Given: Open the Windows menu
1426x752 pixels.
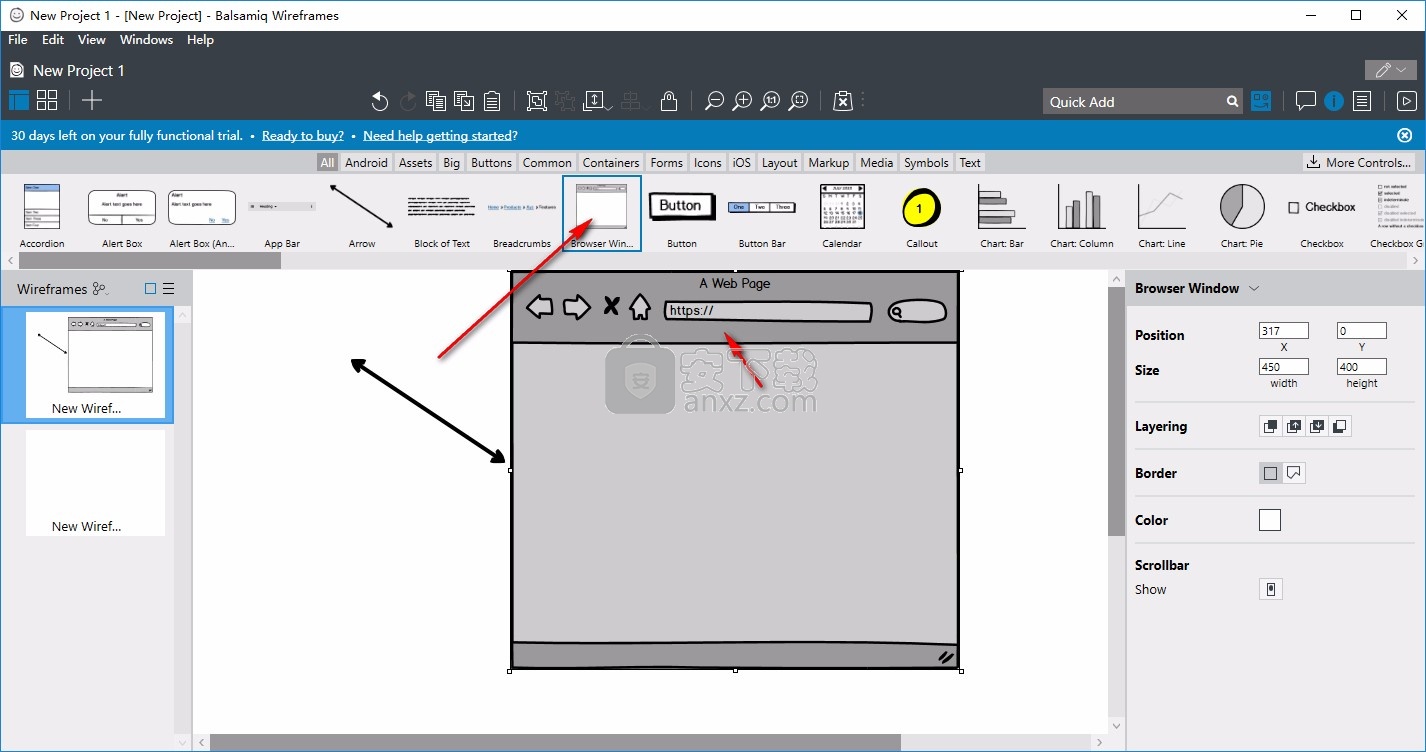Looking at the screenshot, I should [146, 40].
